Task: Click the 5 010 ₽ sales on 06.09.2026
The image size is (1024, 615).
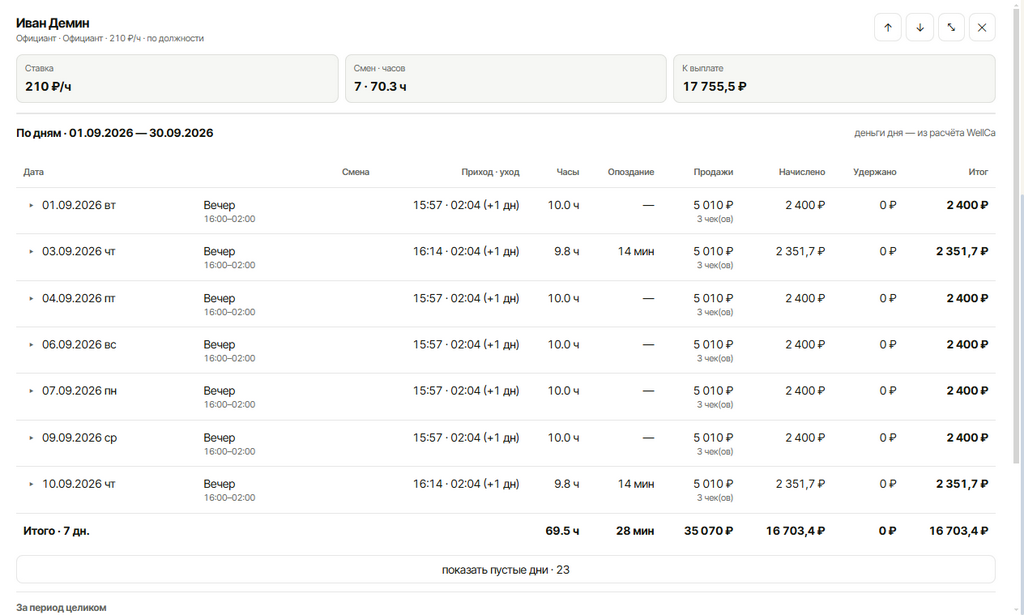Action: coord(713,345)
